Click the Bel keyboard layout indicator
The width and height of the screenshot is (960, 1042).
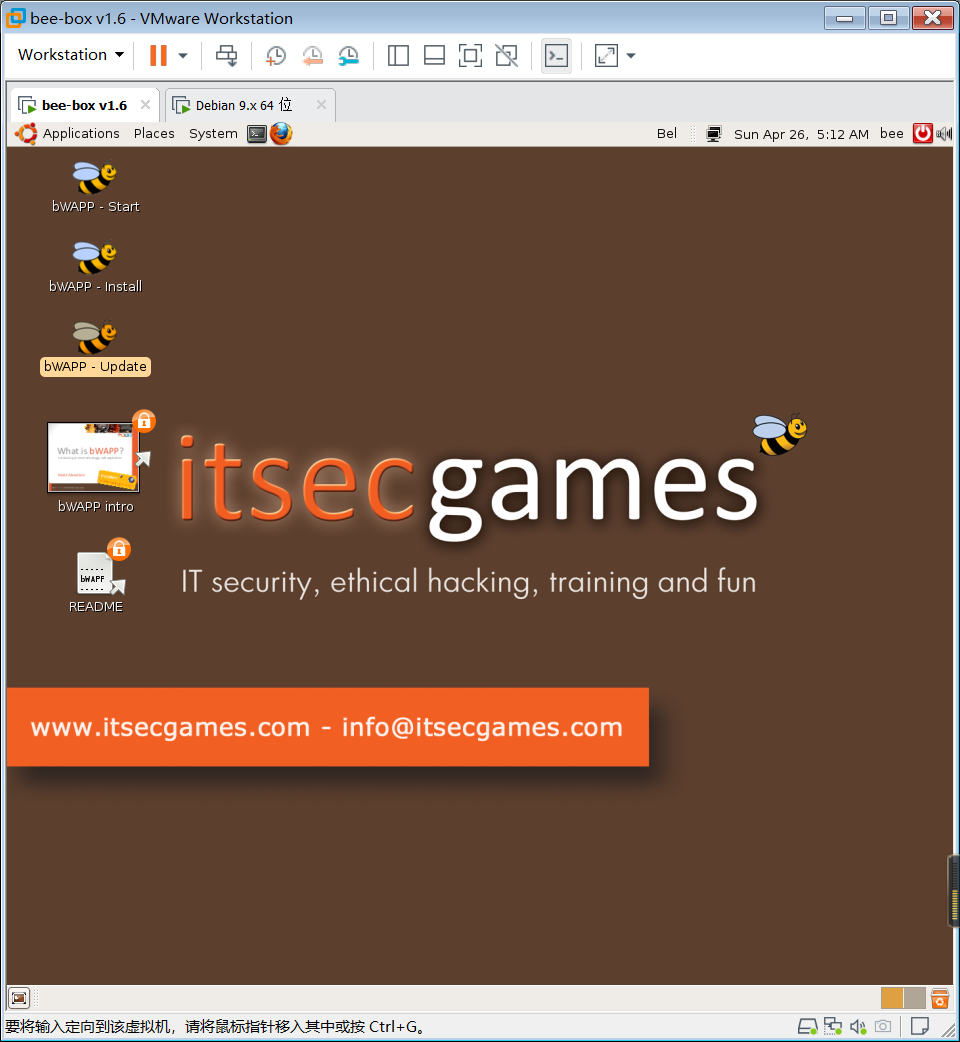[x=667, y=134]
